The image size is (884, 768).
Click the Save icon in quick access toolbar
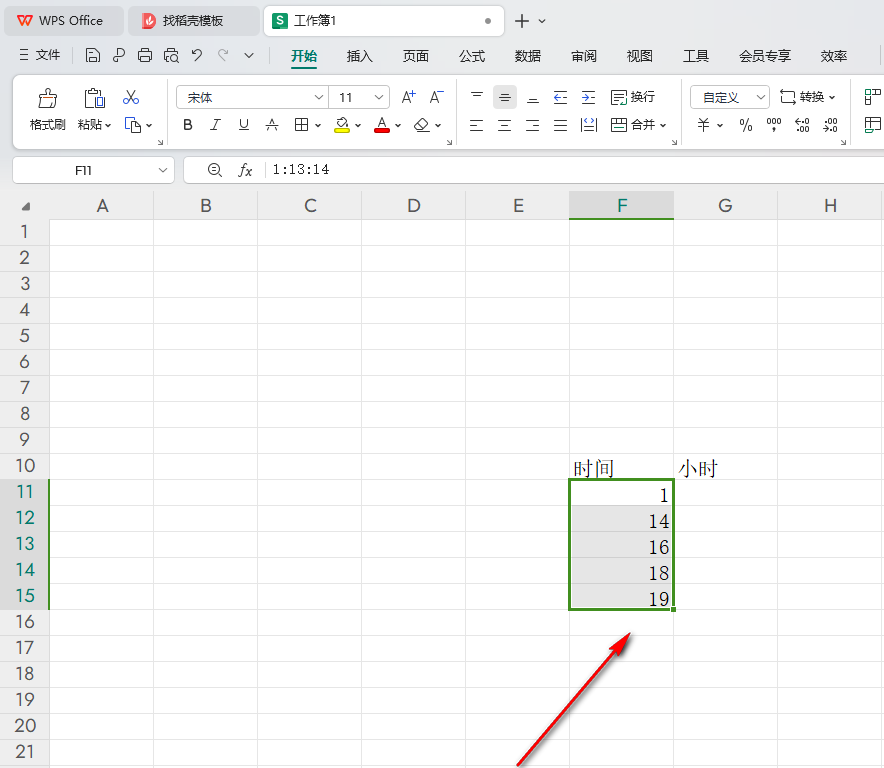(x=93, y=56)
